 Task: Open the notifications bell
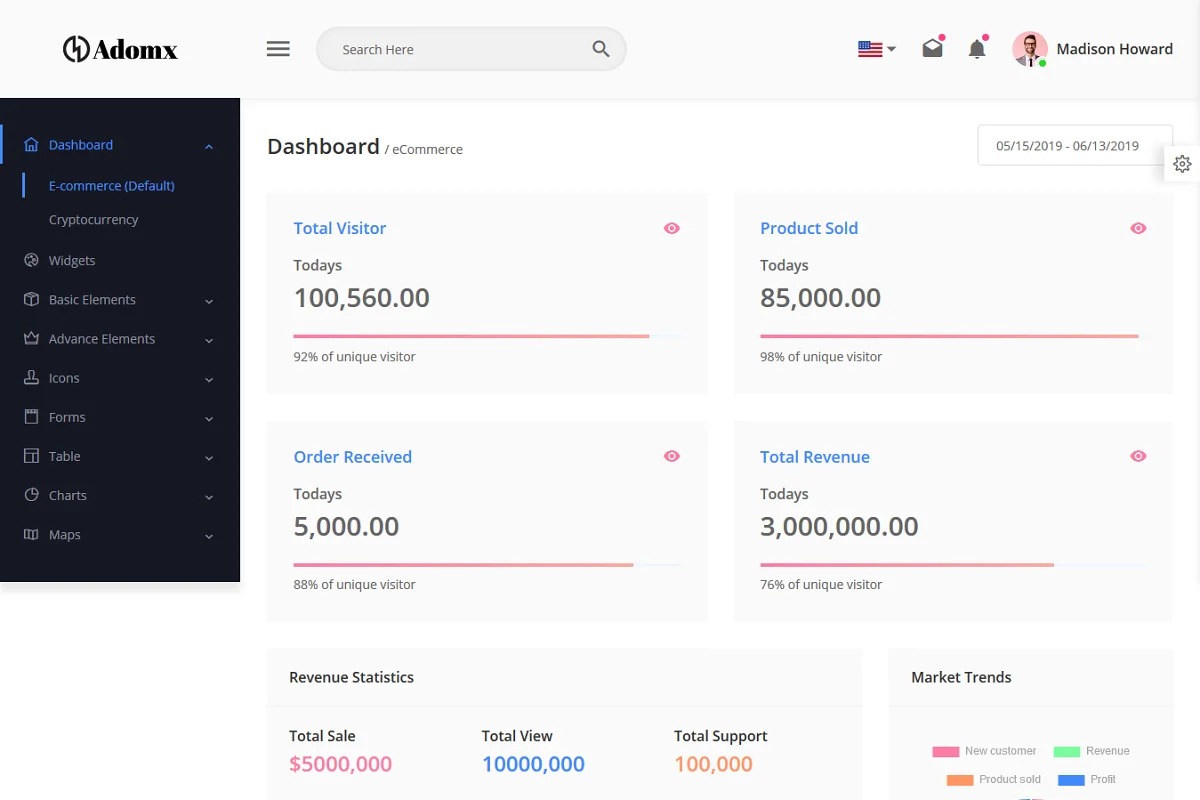point(977,48)
